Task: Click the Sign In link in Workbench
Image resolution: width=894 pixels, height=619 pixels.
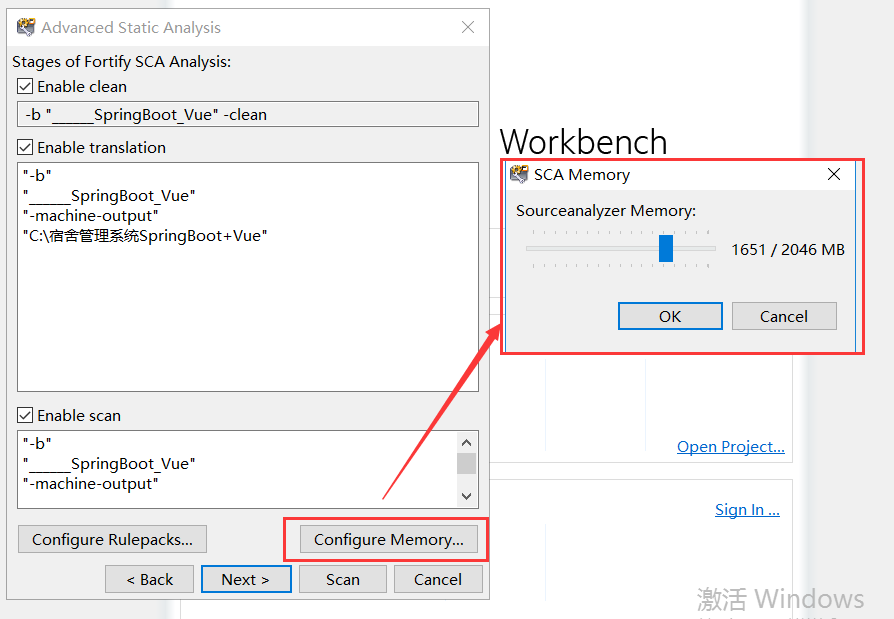Action: (747, 510)
